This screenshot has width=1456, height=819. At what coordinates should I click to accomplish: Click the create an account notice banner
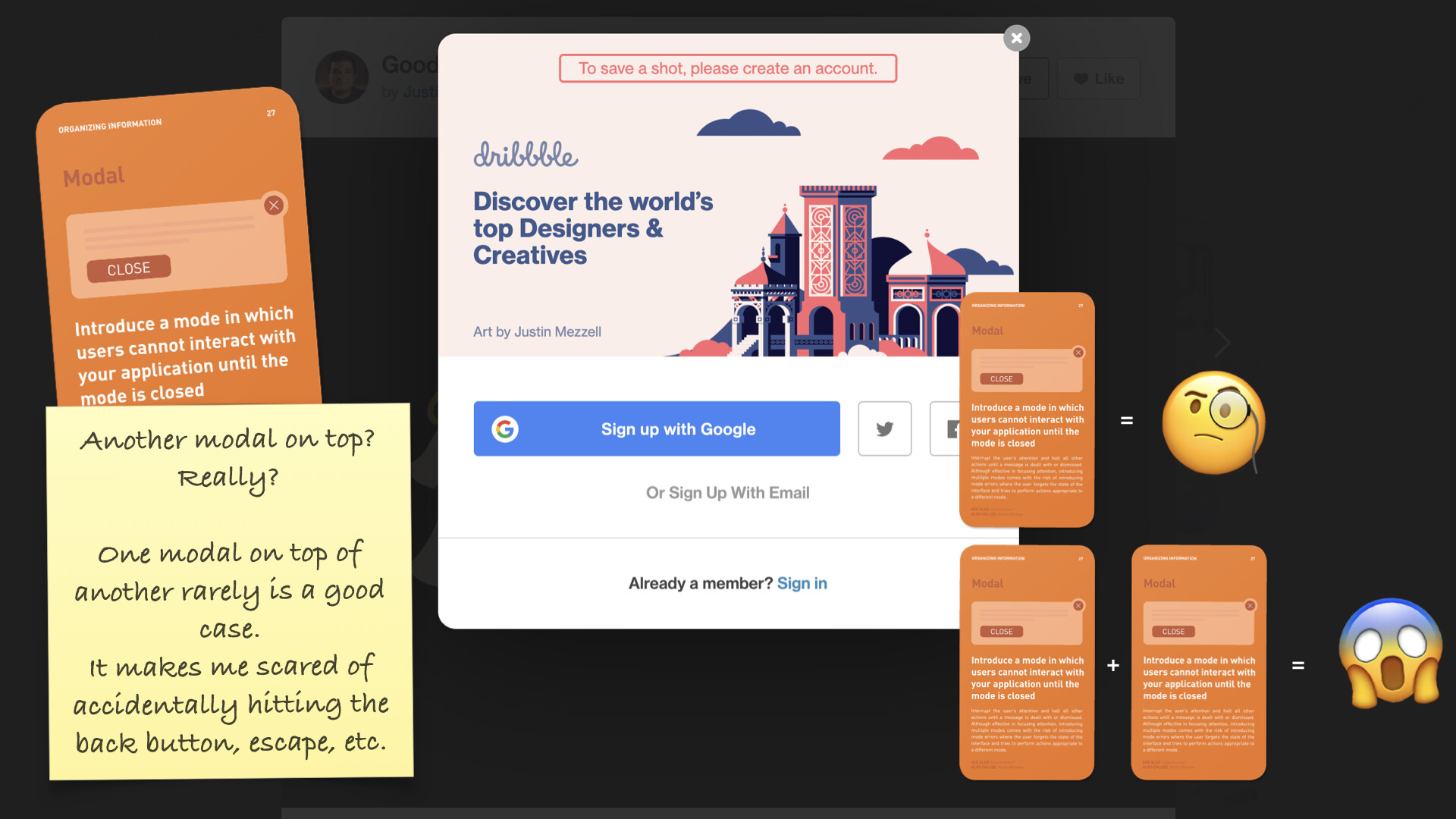pyautogui.click(x=727, y=68)
